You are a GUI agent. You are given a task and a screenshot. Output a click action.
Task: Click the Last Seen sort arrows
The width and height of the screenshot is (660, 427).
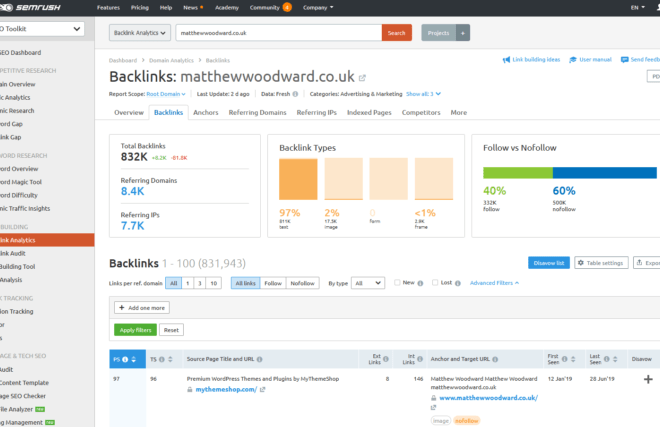[x=615, y=359]
